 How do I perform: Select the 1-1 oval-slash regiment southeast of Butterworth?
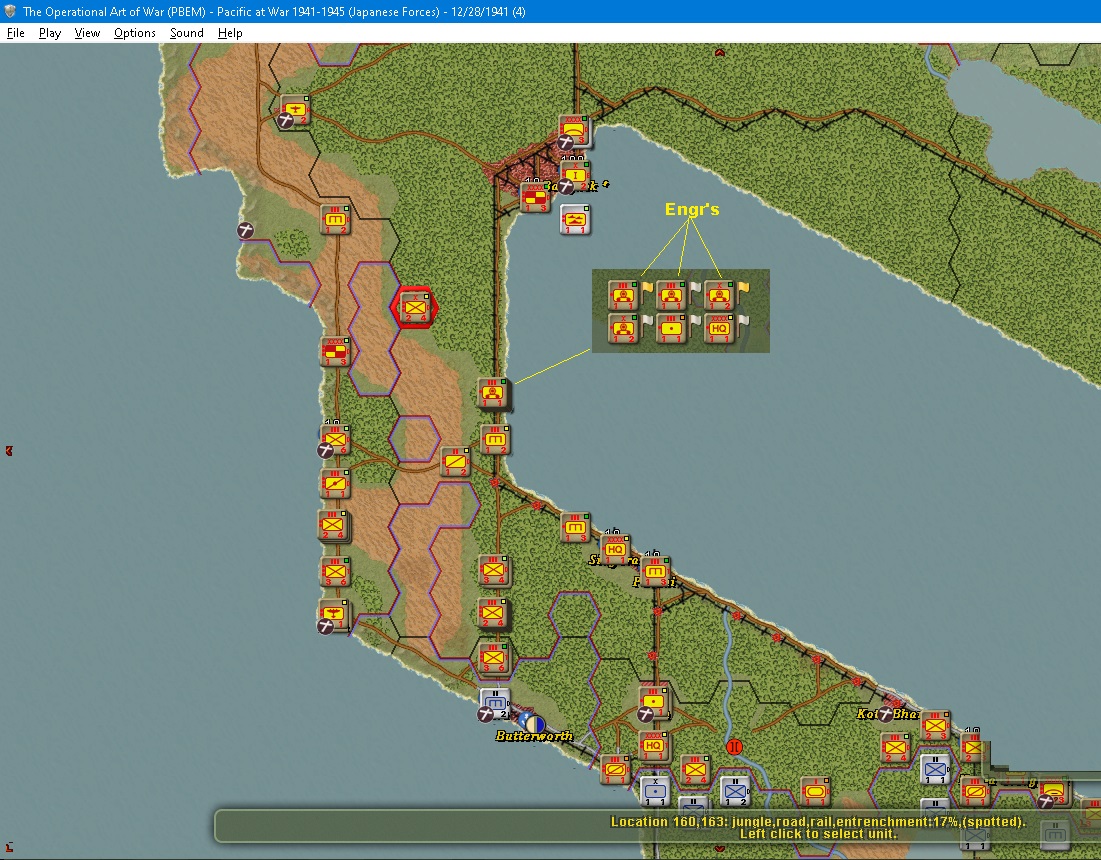616,769
